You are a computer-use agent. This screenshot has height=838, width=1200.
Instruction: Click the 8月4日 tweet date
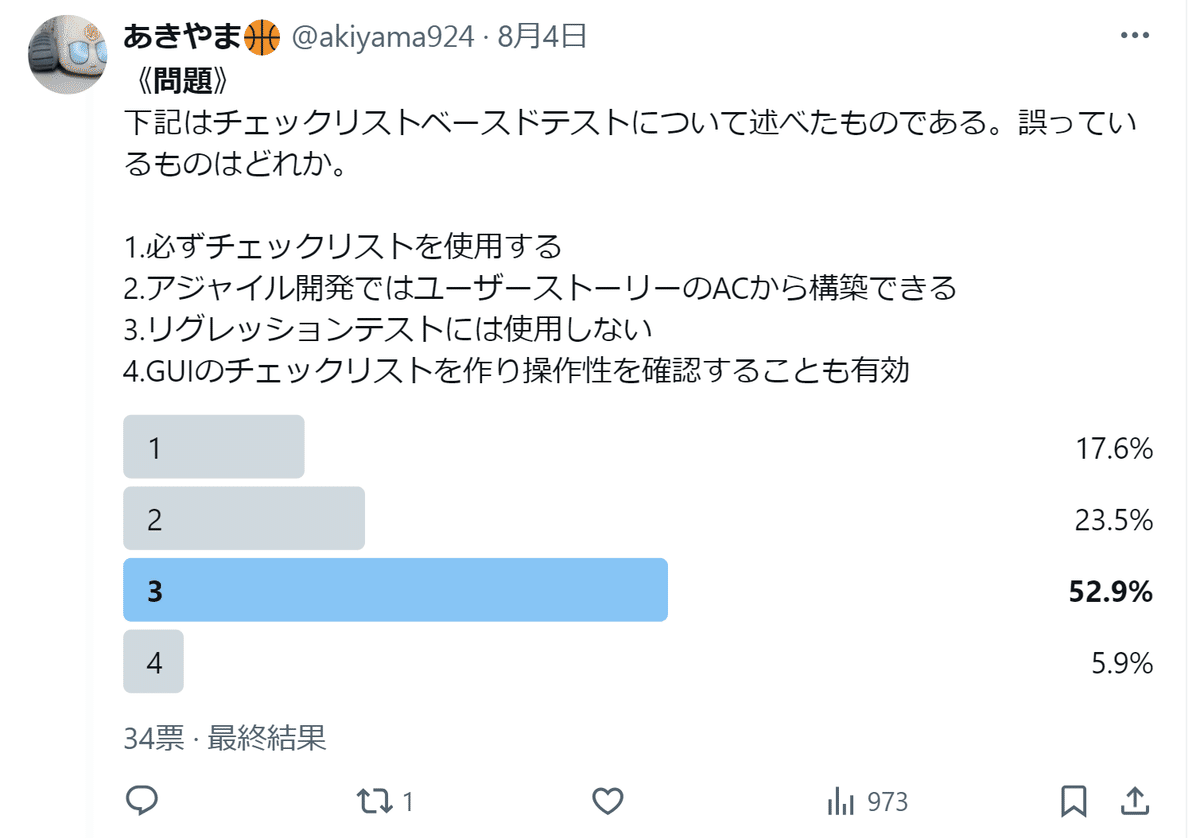tap(541, 37)
